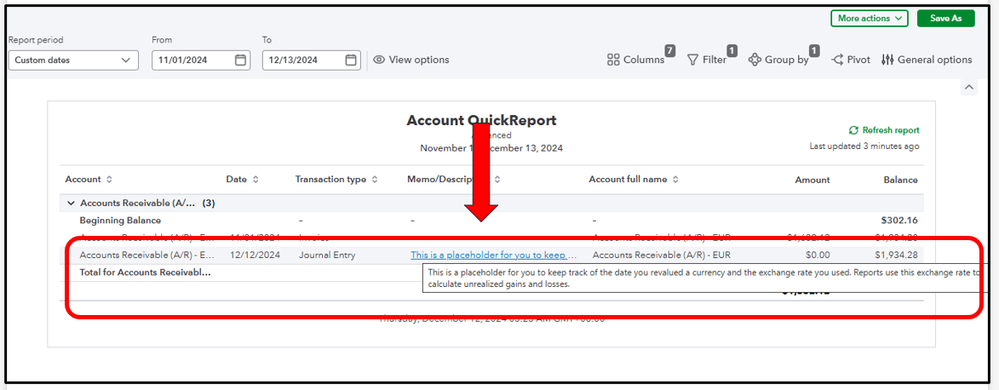Click the Save As button
999x390 pixels.
(945, 18)
